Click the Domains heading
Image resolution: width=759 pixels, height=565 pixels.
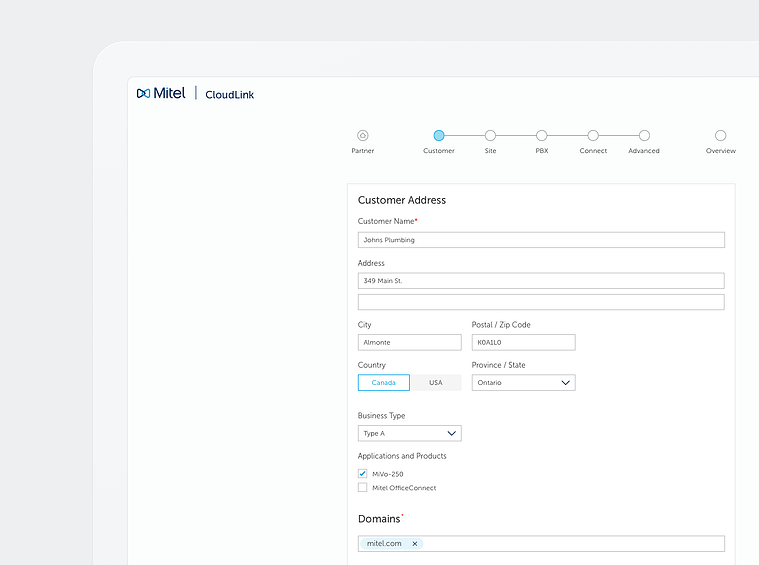tap(380, 519)
